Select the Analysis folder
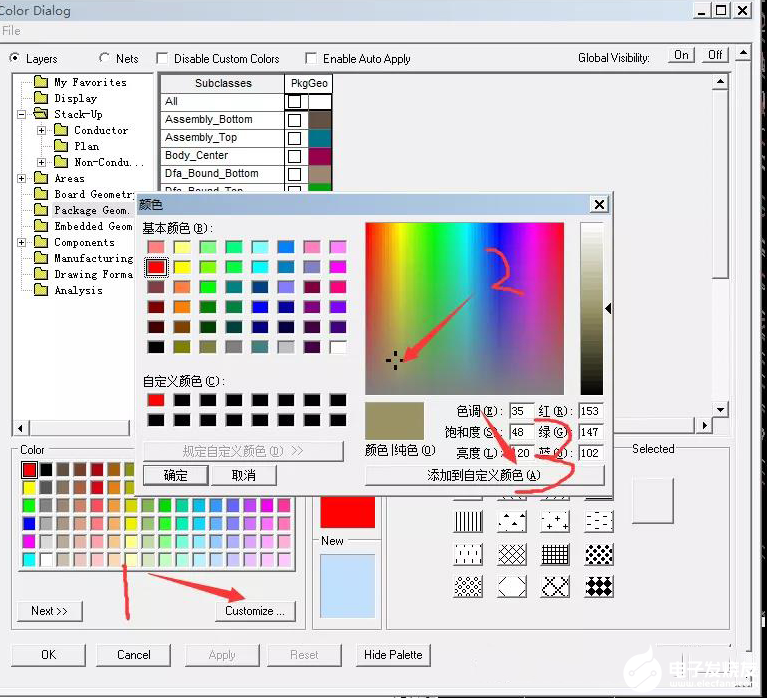This screenshot has height=699, width=768. pos(78,290)
